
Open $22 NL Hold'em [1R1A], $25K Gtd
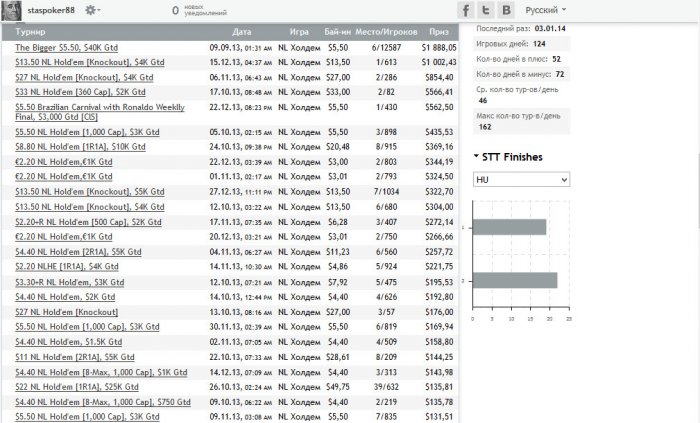pyautogui.click(x=77, y=387)
